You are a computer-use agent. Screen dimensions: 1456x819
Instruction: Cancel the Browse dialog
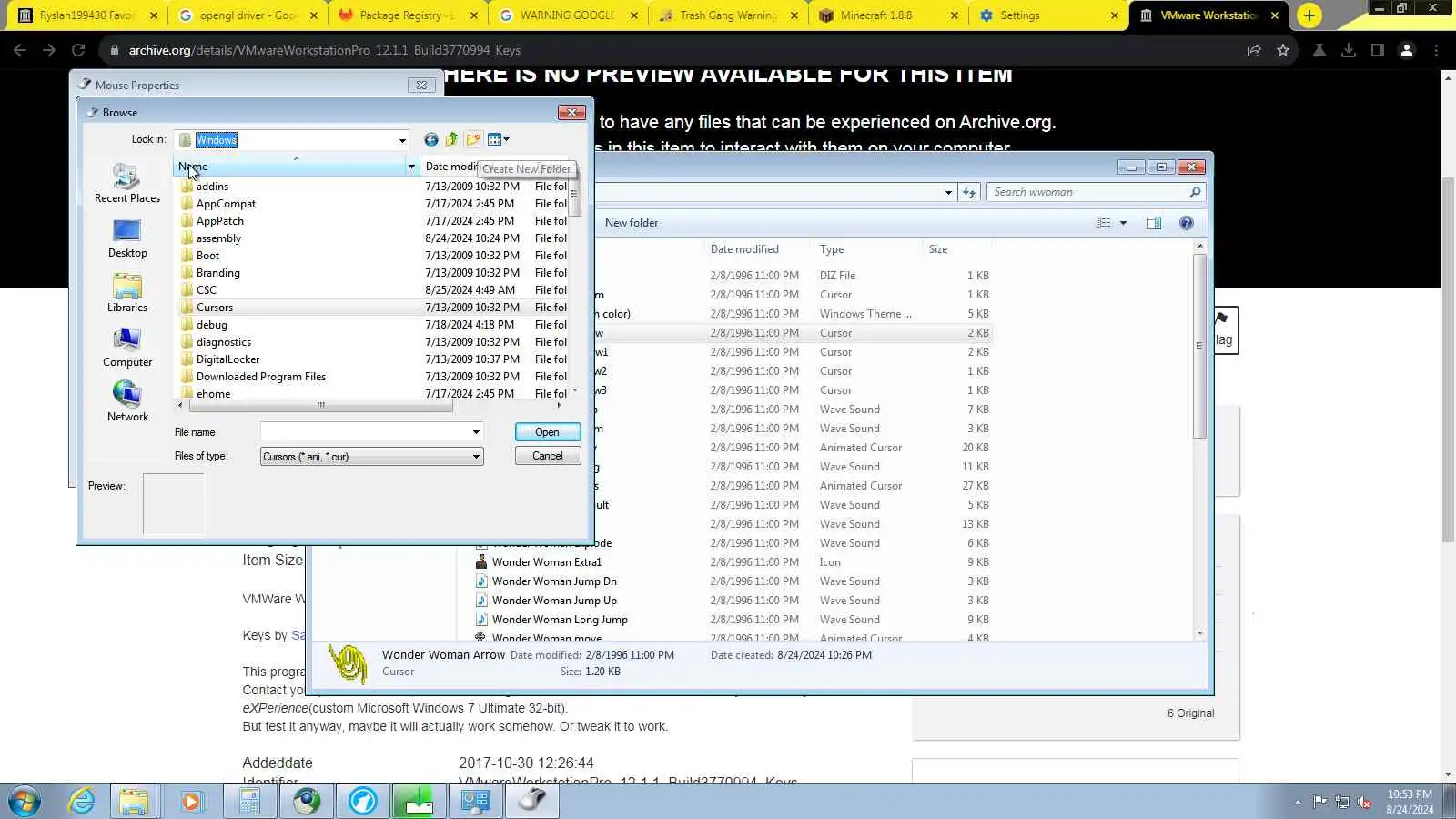click(x=547, y=456)
